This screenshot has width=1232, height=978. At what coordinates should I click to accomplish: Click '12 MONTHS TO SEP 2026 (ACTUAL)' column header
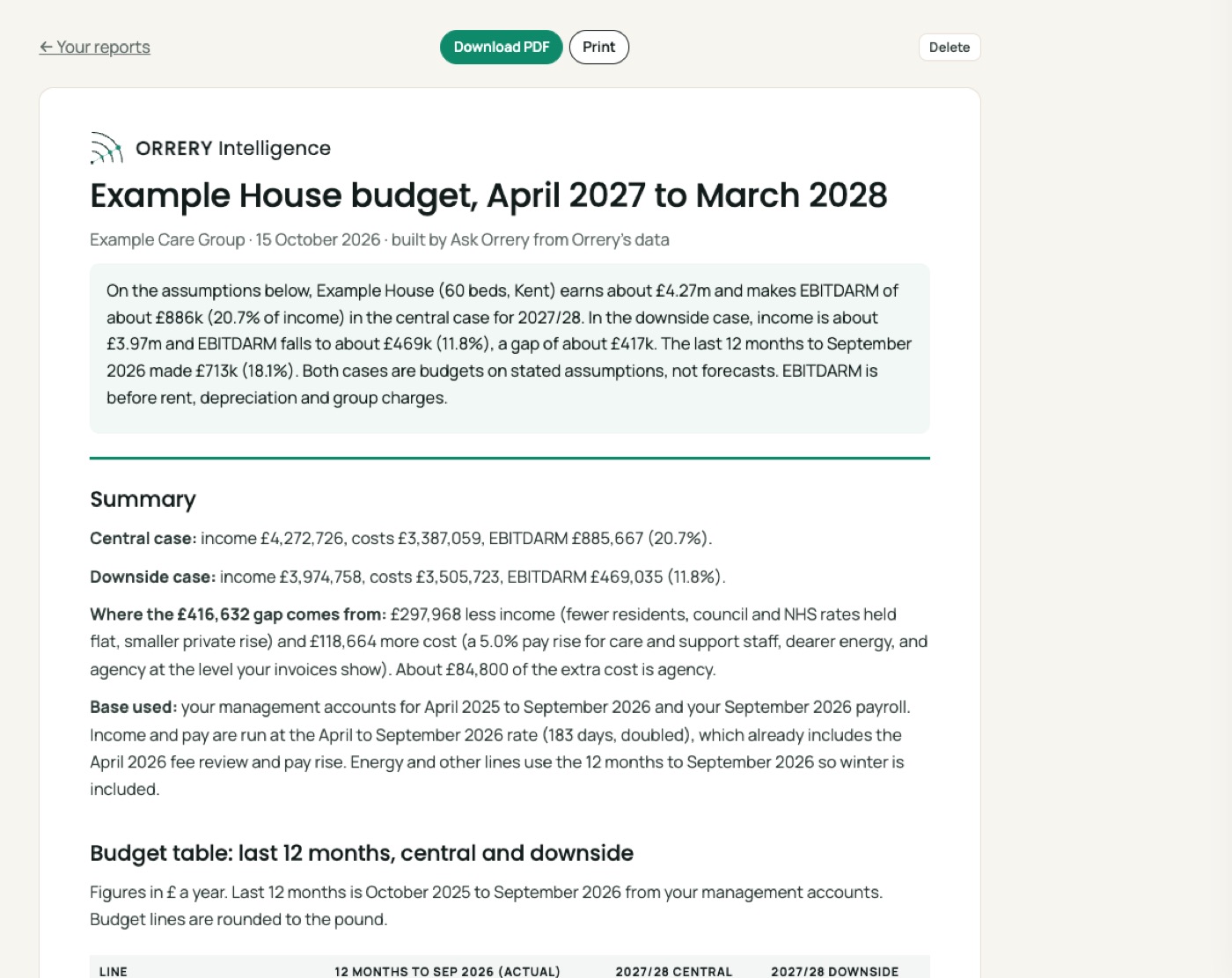pyautogui.click(x=447, y=971)
